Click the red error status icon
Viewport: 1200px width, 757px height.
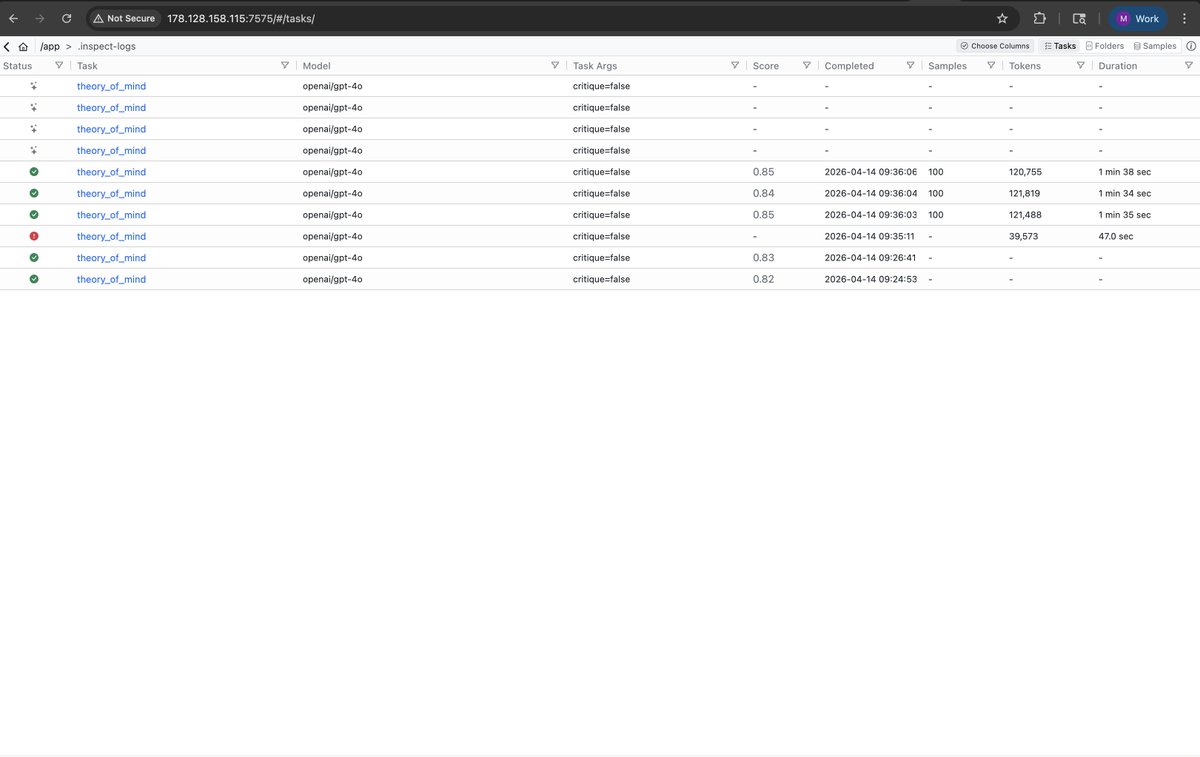tap(34, 236)
